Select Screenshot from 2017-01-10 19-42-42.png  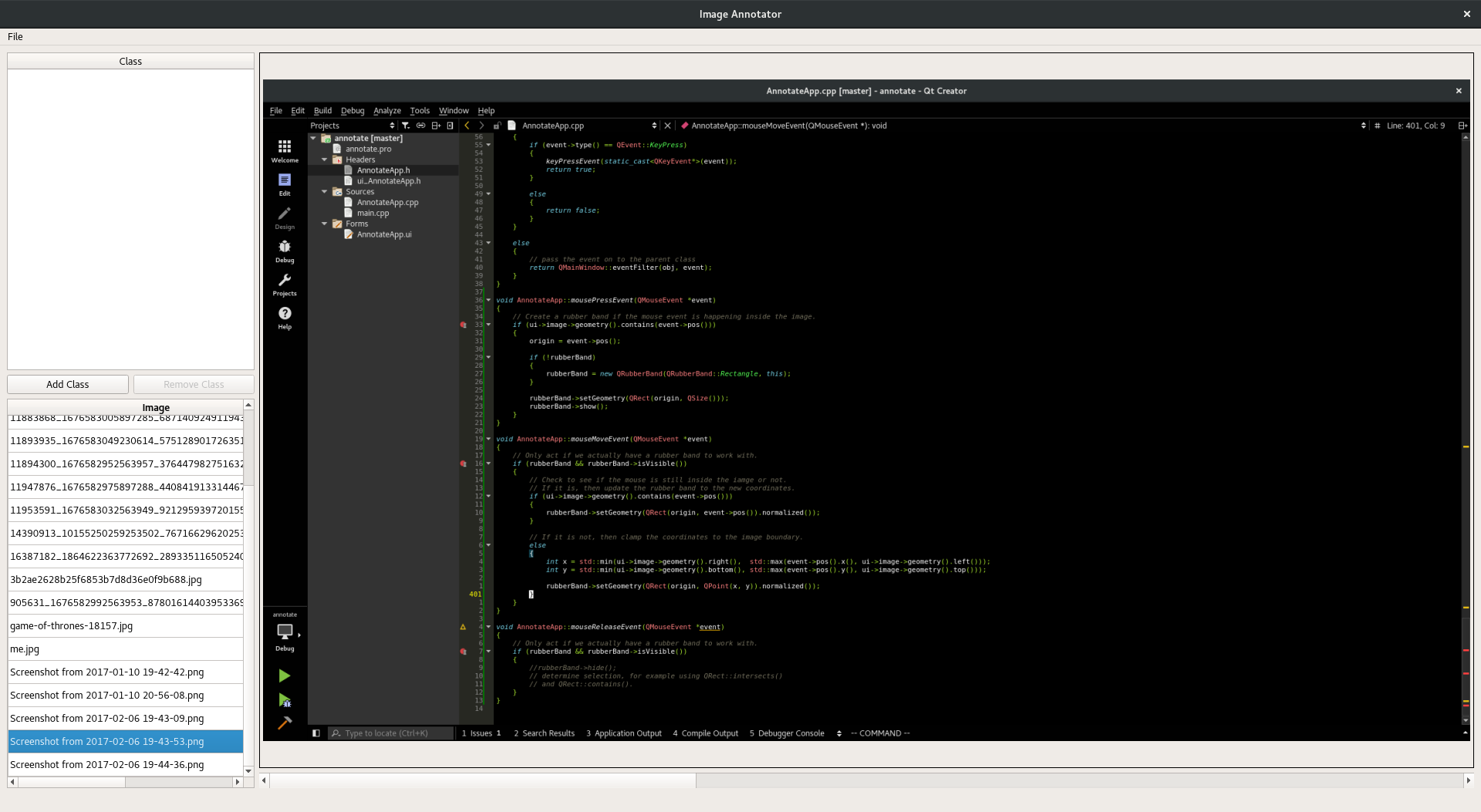(126, 672)
